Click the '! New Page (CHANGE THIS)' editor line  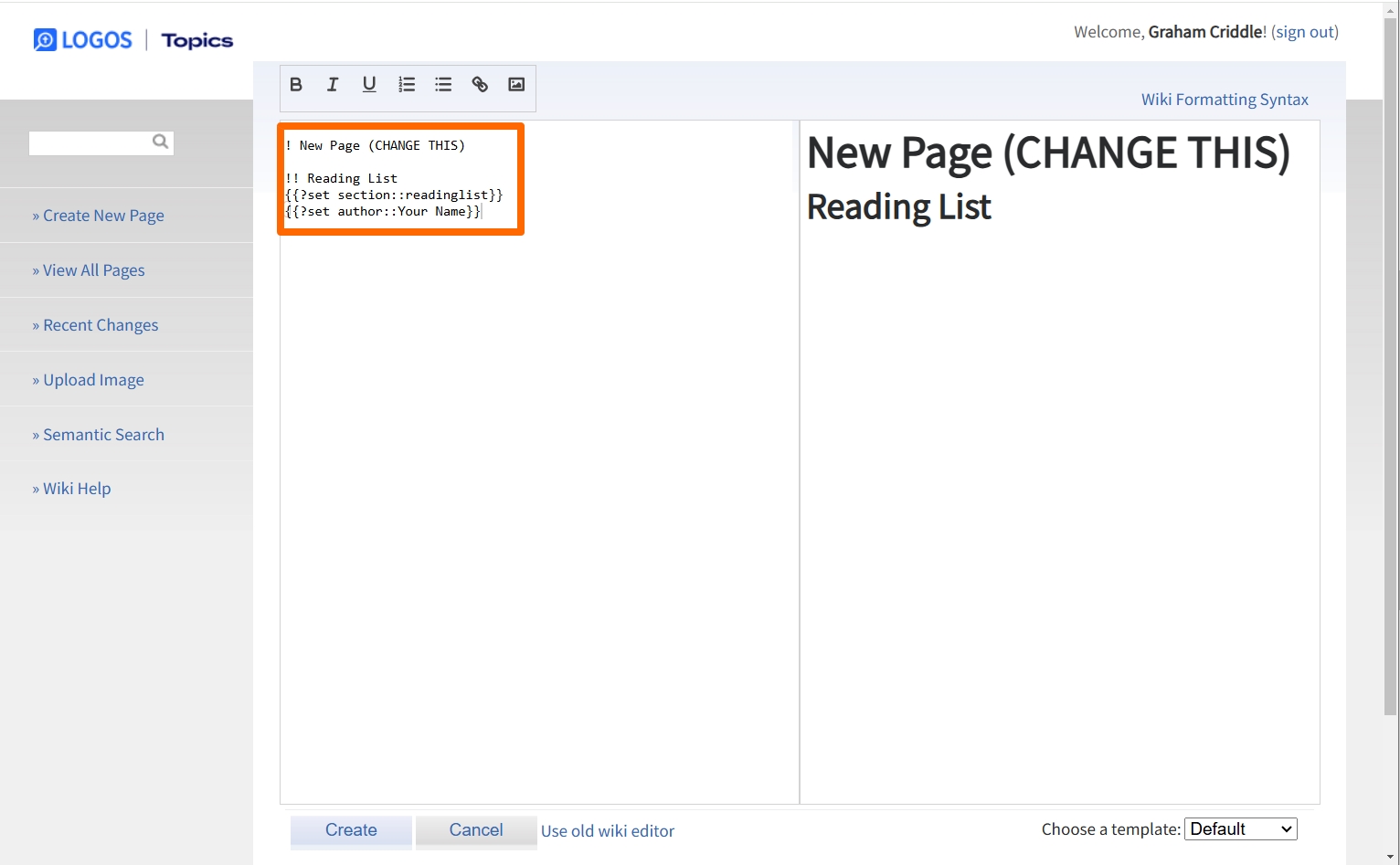[376, 145]
